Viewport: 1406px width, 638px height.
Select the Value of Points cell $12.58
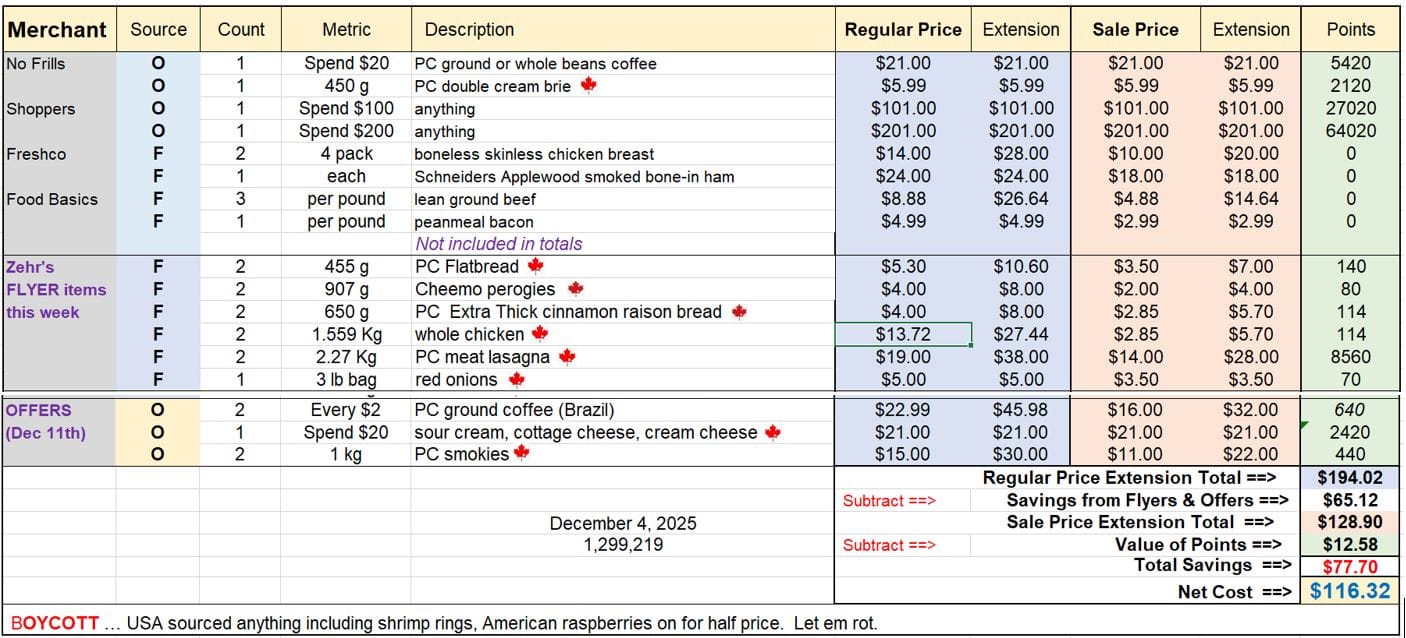pyautogui.click(x=1350, y=545)
